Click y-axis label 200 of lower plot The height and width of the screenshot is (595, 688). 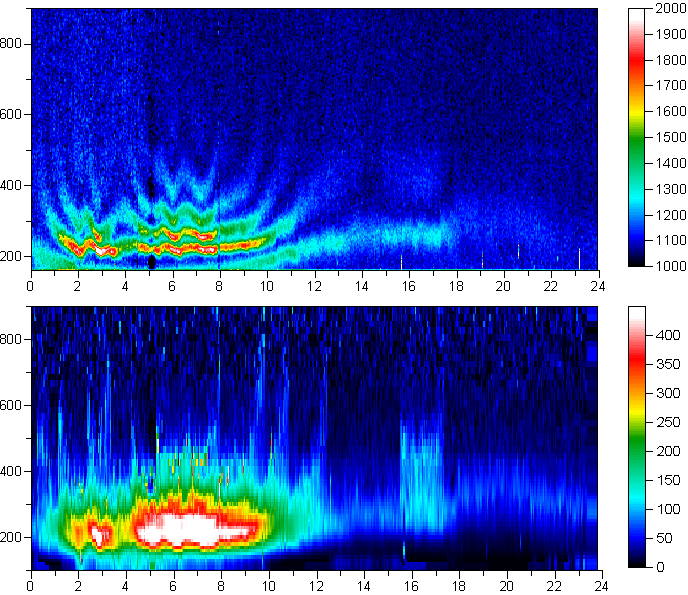click(13, 537)
